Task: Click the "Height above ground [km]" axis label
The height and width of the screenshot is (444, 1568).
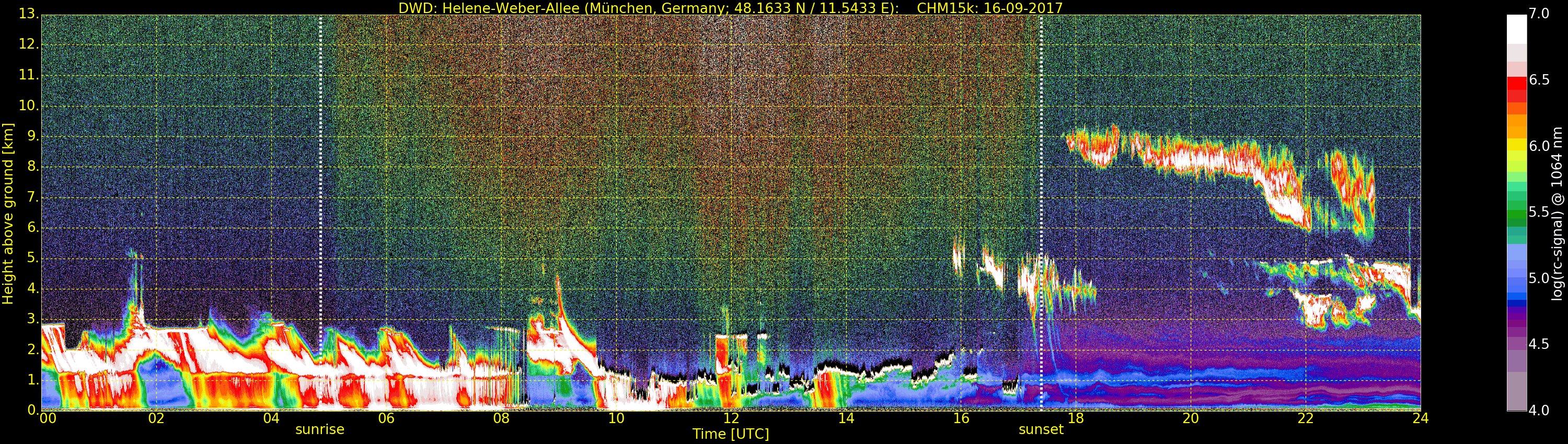Action: [8, 213]
